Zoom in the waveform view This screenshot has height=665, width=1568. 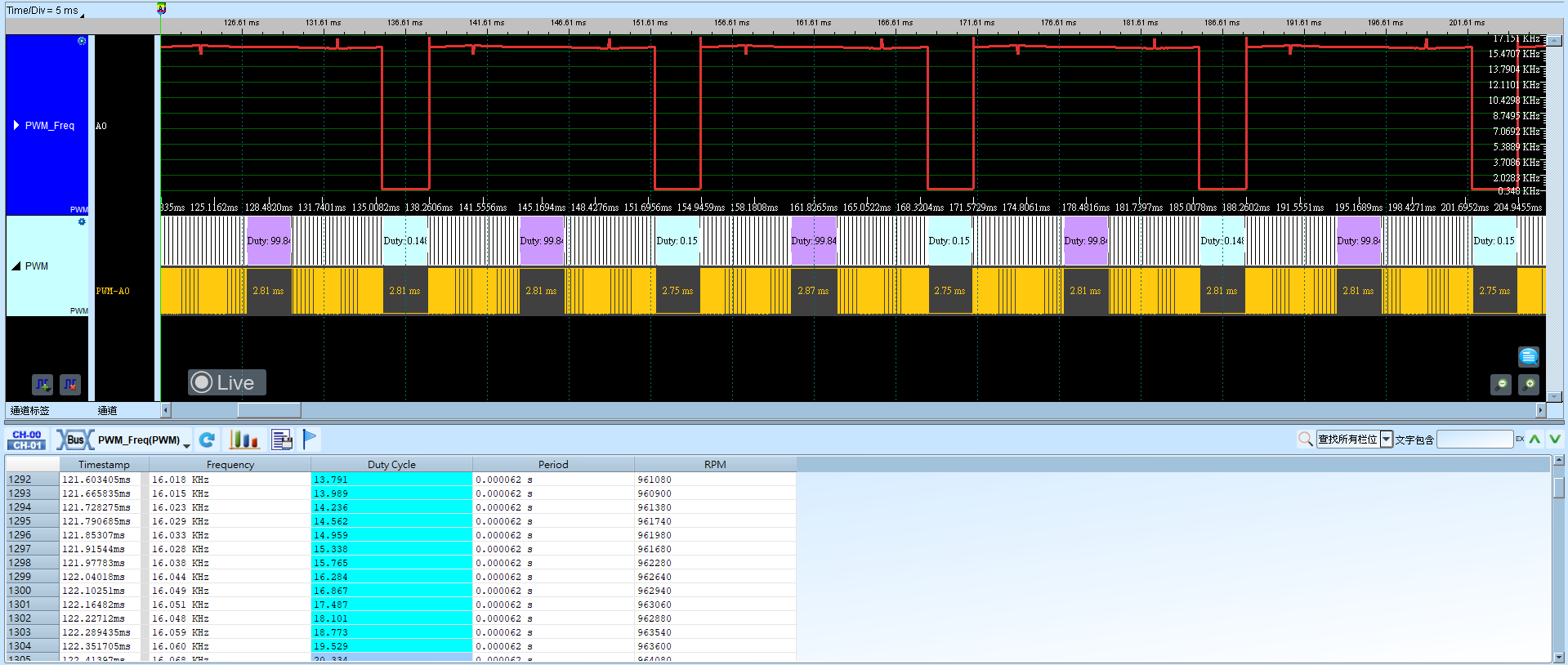pyautogui.click(x=1529, y=384)
